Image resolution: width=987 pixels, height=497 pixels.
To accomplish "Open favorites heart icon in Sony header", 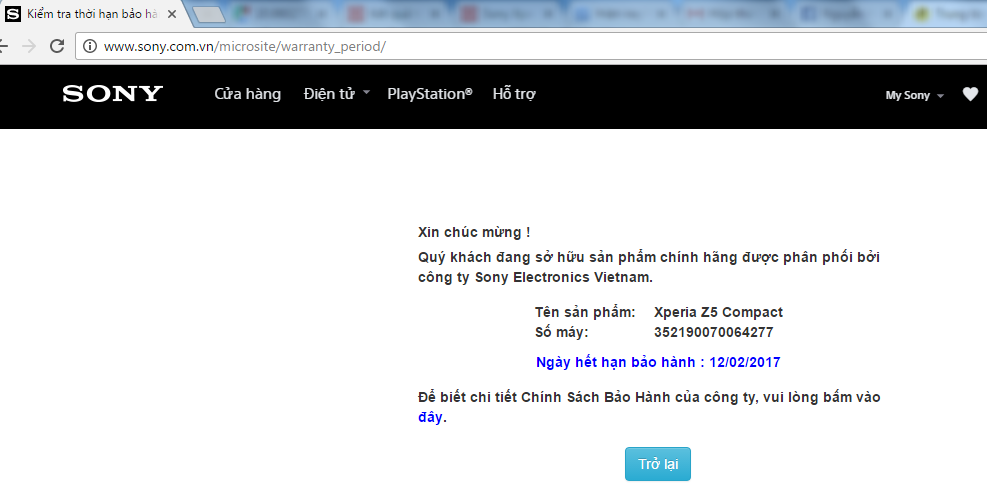I will (970, 94).
